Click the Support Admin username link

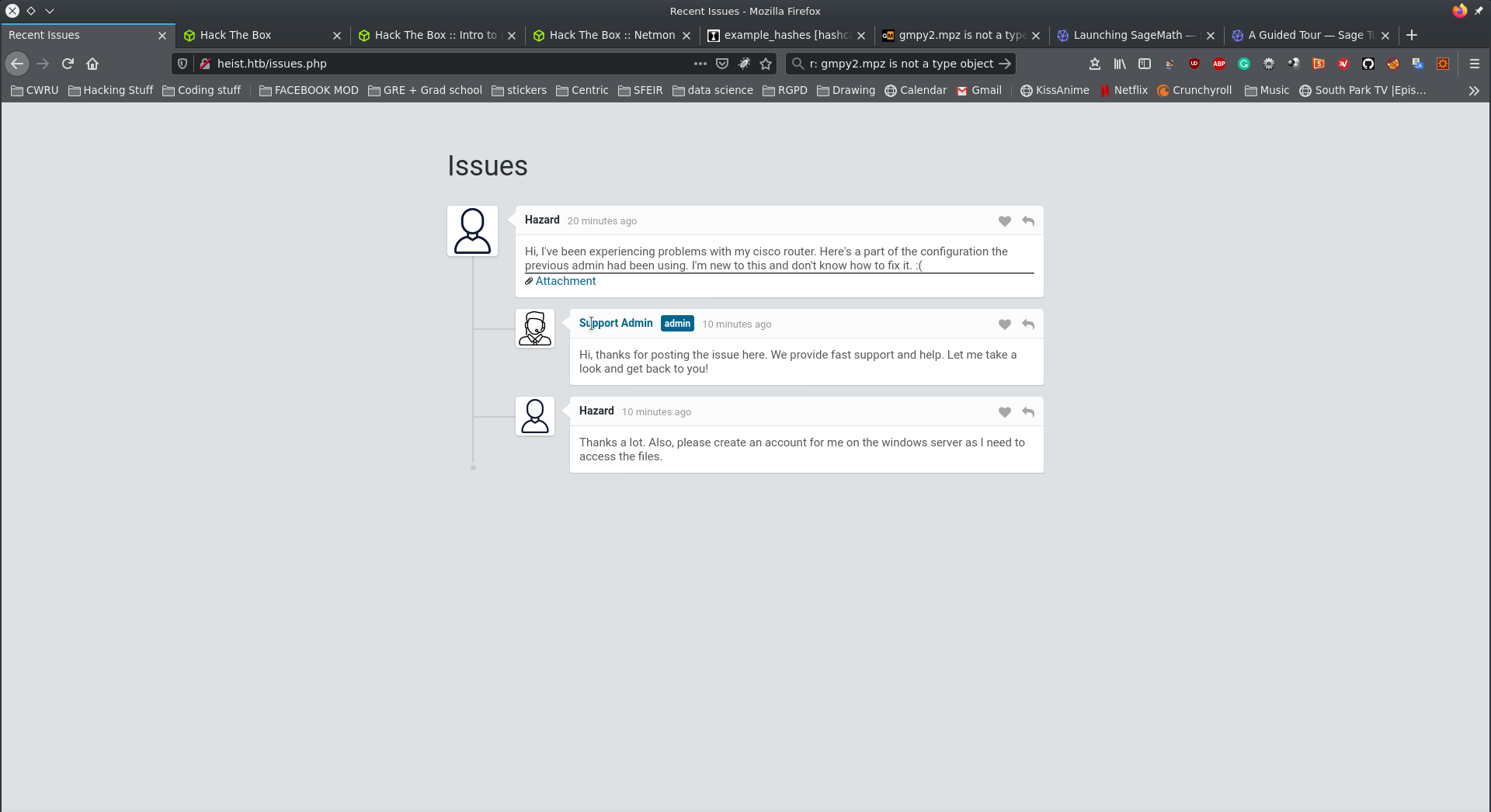coord(616,323)
